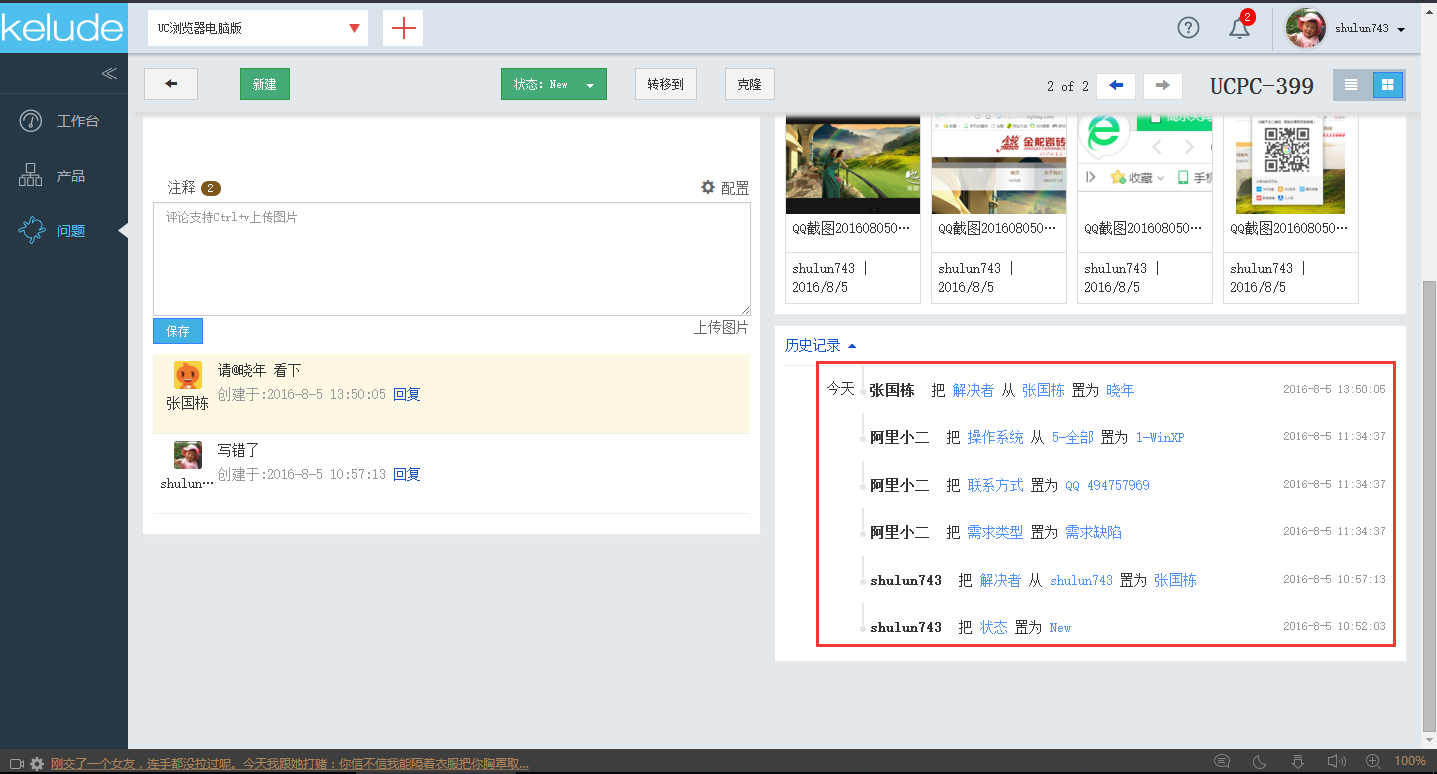
Task: Click the UCPC-399 issue ID
Action: [x=1262, y=86]
